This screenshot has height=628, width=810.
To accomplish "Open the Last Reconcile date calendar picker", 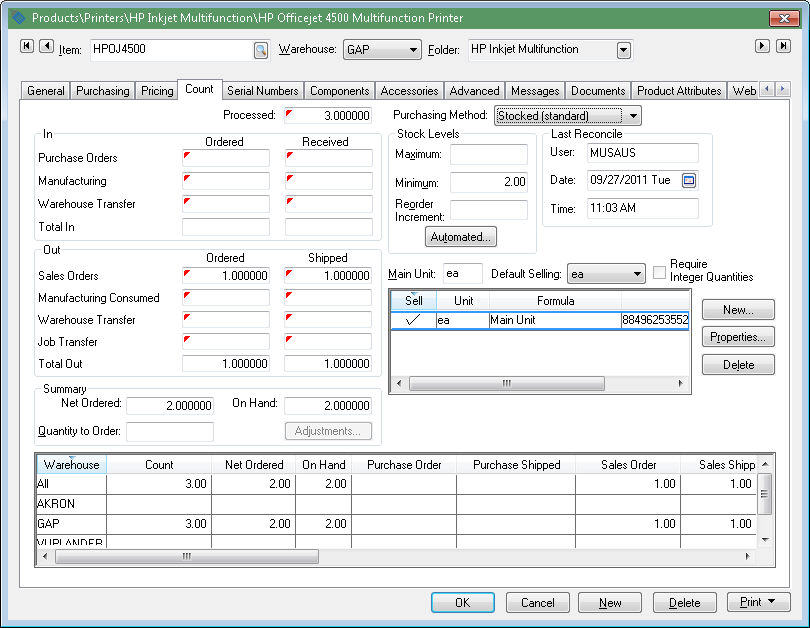I will coord(688,180).
